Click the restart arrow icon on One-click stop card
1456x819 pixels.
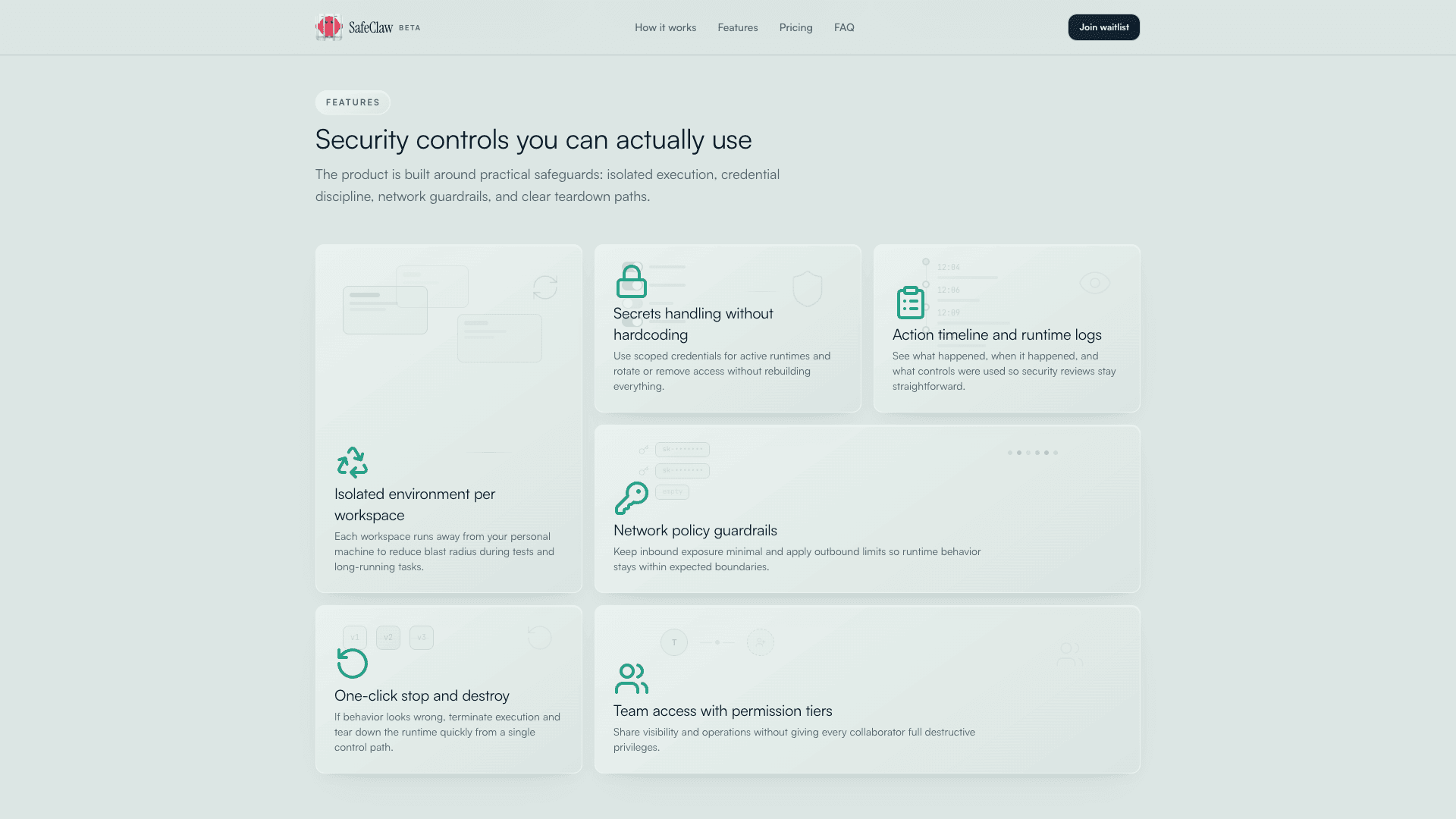(351, 664)
